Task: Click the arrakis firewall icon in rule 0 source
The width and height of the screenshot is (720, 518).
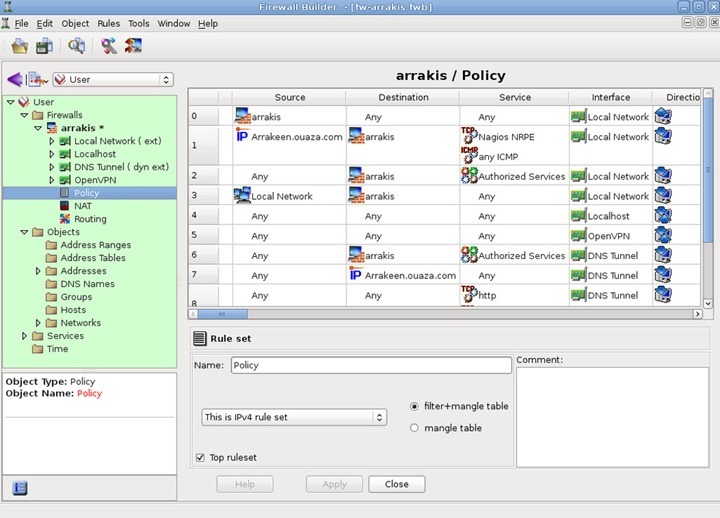Action: pos(242,116)
